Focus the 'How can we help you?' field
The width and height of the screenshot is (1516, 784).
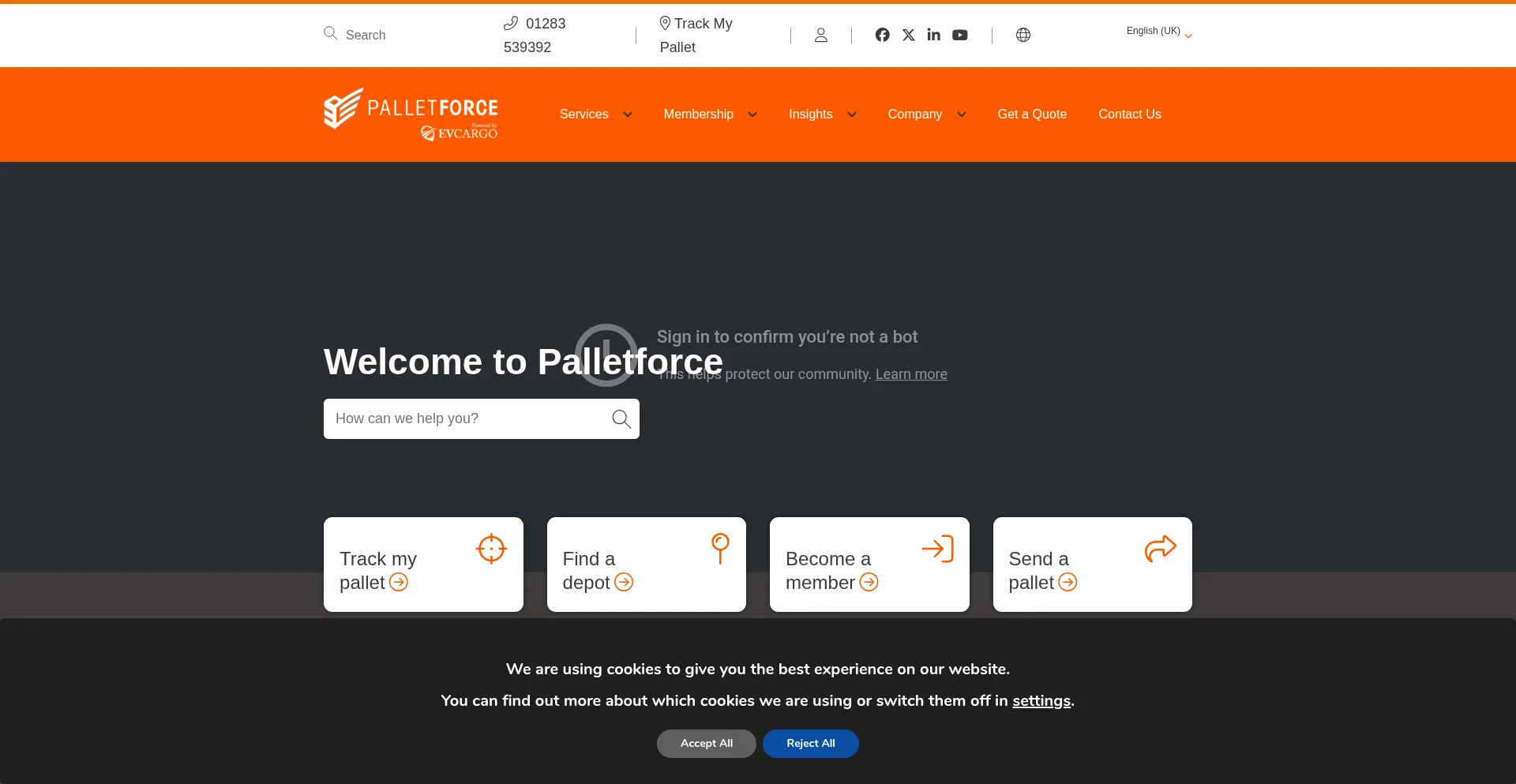click(x=466, y=418)
